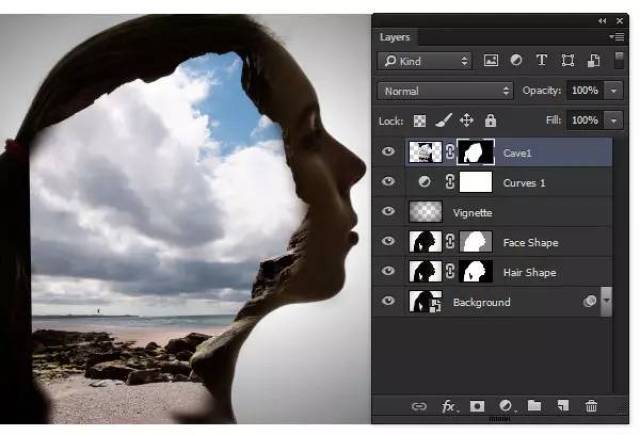Click the lock all padlock icon
This screenshot has width=640, height=435.
point(490,120)
